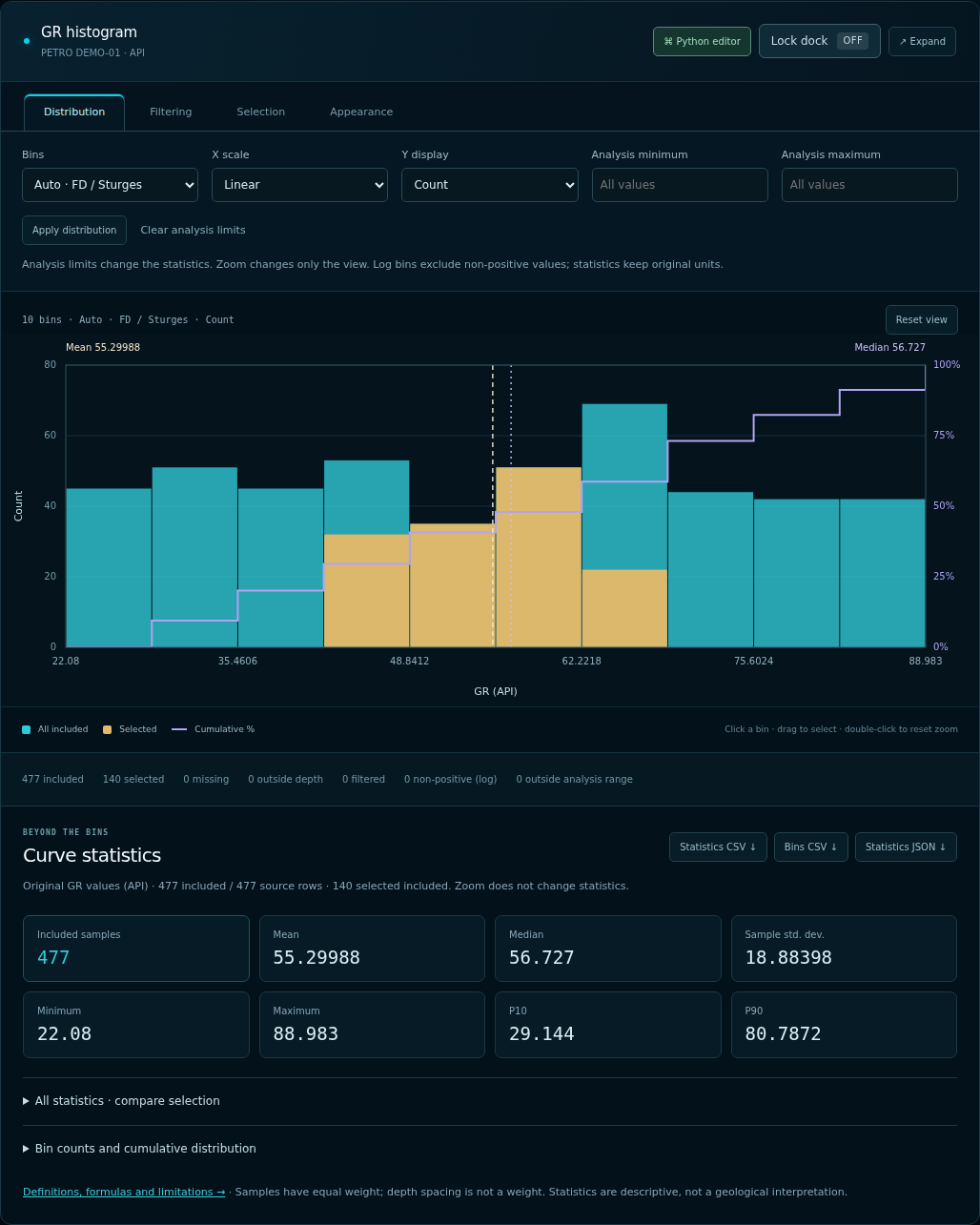Click the 'GR (API)' axis label

tap(496, 691)
